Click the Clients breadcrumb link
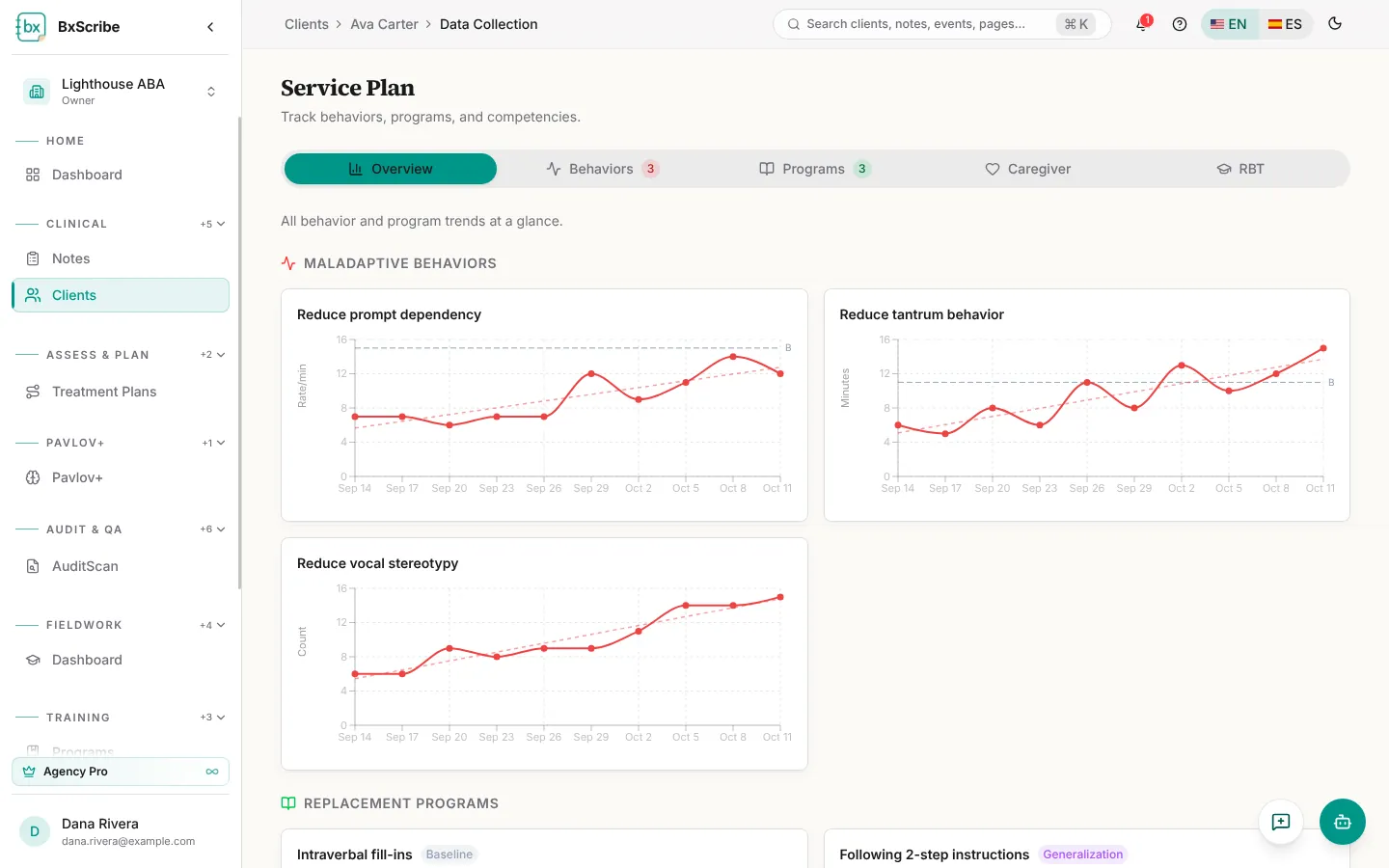The height and width of the screenshot is (868, 1389). coord(307,24)
